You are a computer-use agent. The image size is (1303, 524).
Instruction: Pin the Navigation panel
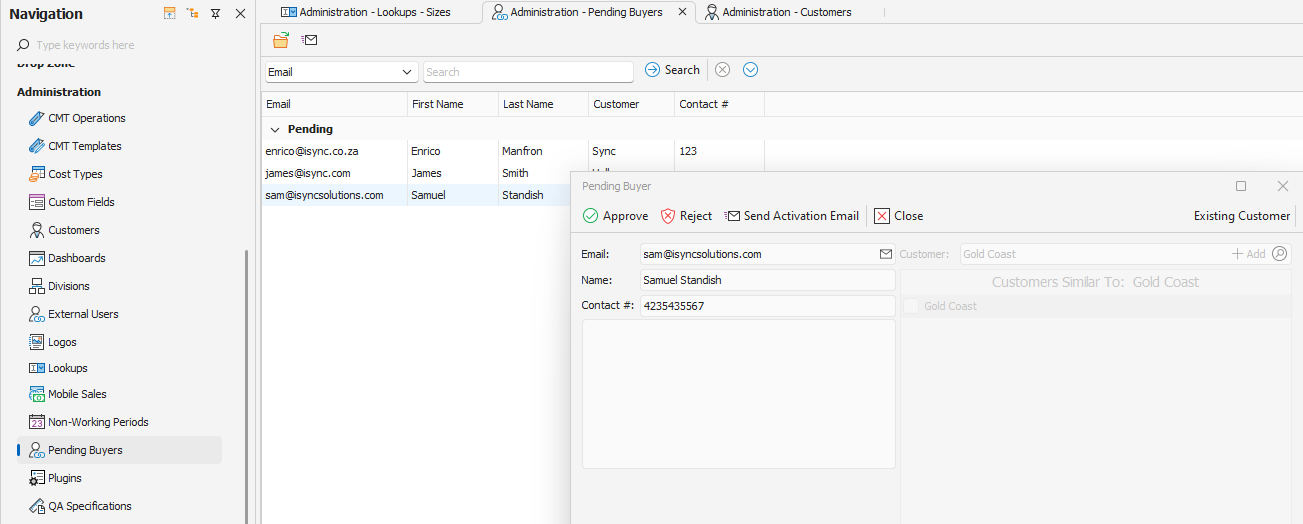point(216,14)
